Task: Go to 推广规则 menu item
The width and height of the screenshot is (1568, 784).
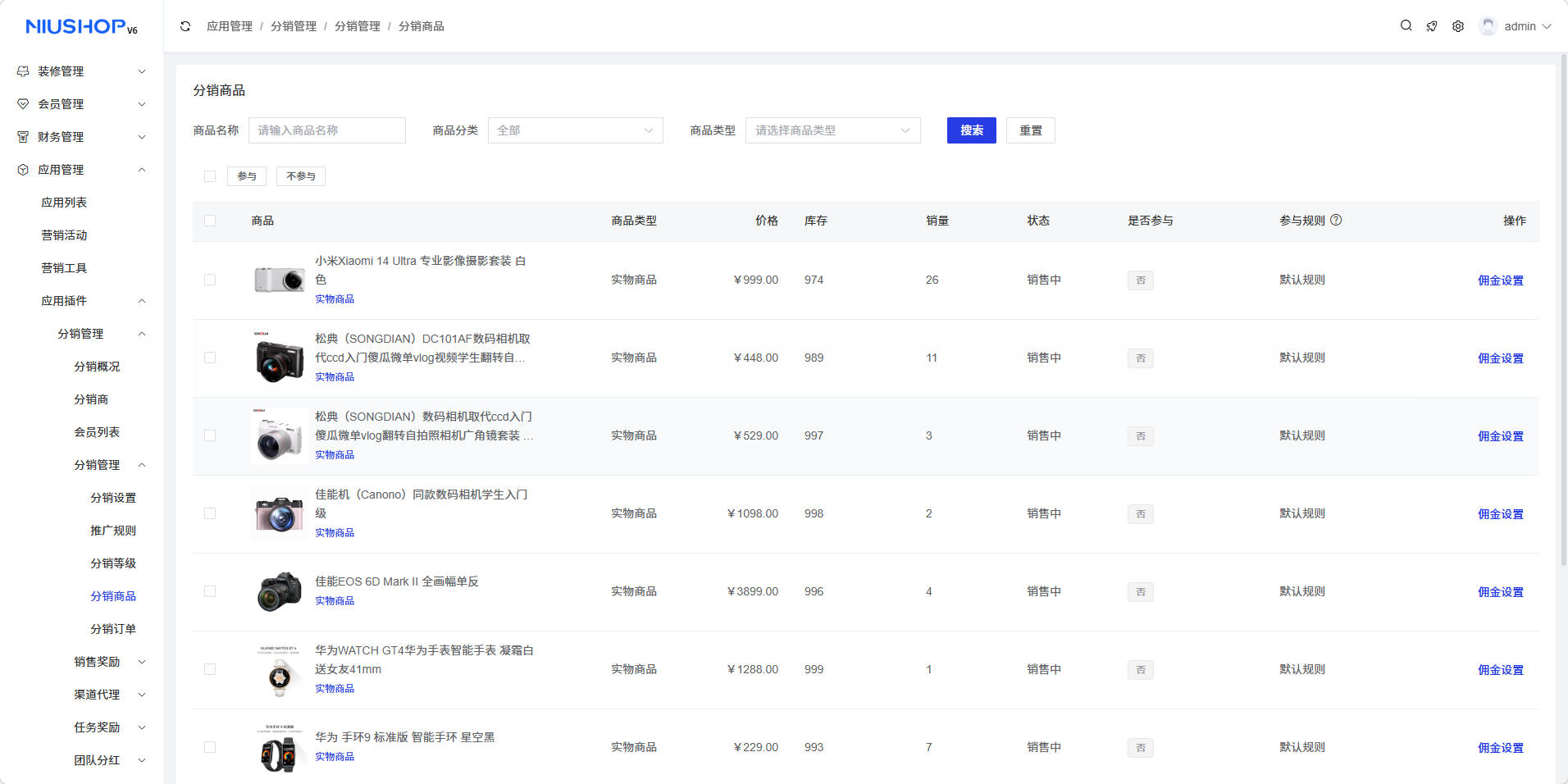Action: pyautogui.click(x=113, y=531)
